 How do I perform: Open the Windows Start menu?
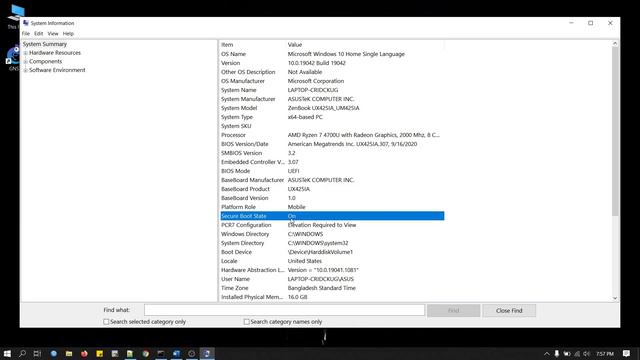7,353
